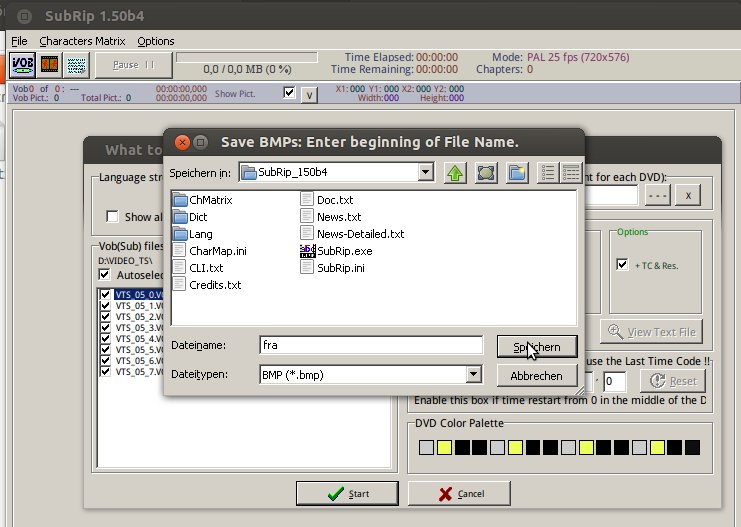Click the time code field showing 0

tap(615, 381)
